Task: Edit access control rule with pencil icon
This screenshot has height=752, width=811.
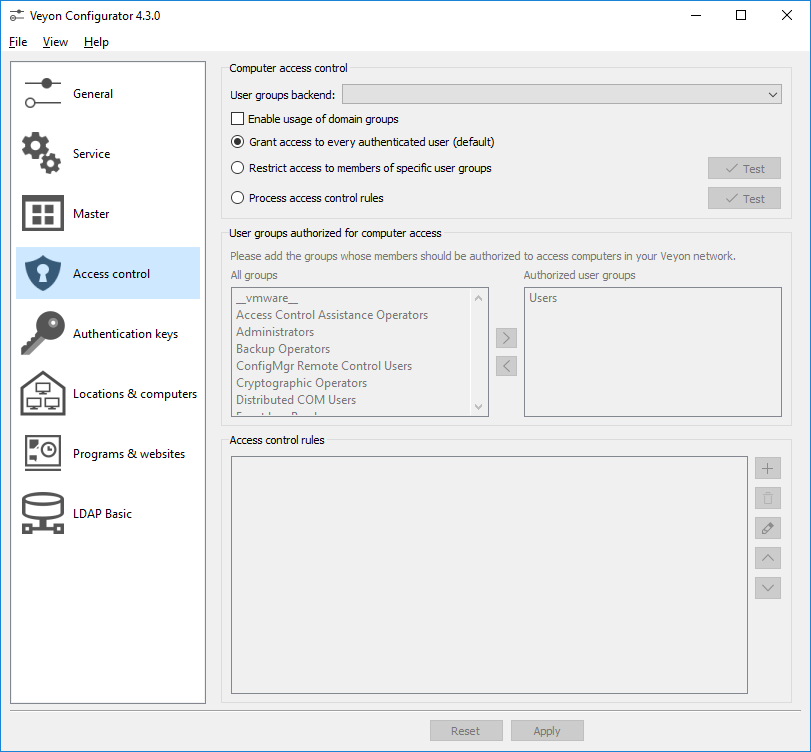Action: [x=768, y=529]
